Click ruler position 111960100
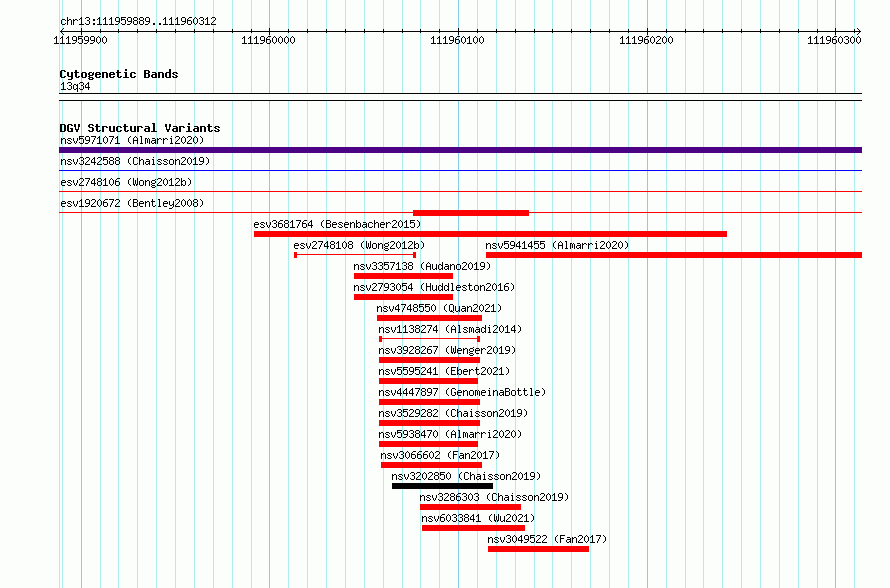 457,40
